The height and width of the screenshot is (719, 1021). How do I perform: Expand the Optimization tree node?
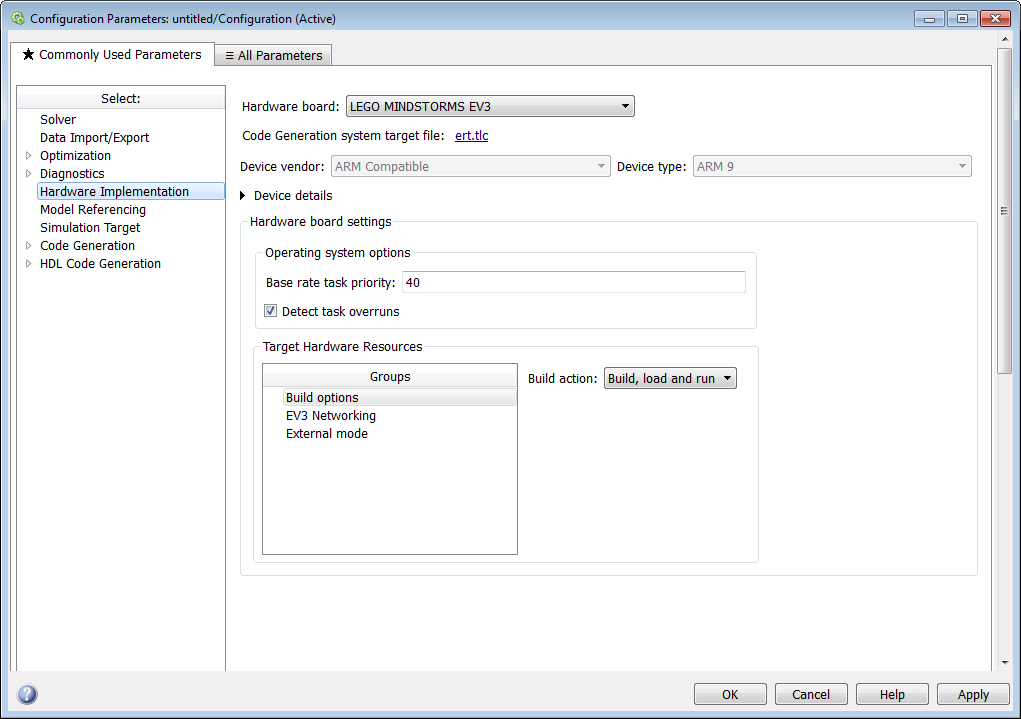[28, 156]
